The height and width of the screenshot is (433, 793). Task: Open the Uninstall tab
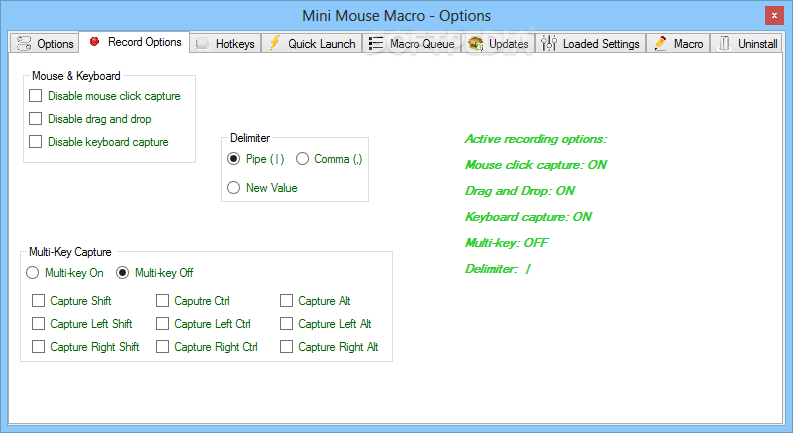click(746, 44)
